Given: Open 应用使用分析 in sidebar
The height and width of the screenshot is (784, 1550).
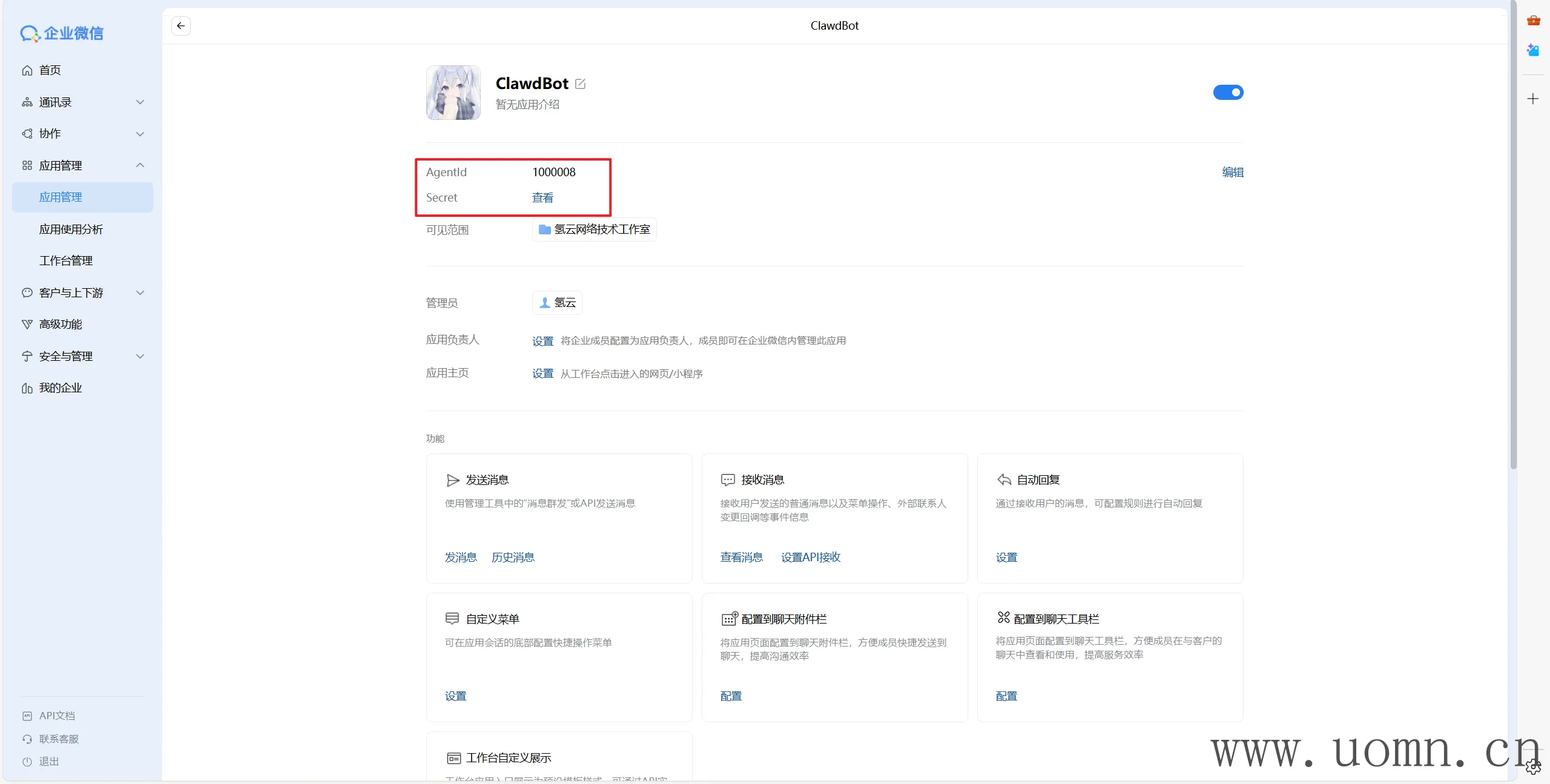Looking at the screenshot, I should [71, 229].
